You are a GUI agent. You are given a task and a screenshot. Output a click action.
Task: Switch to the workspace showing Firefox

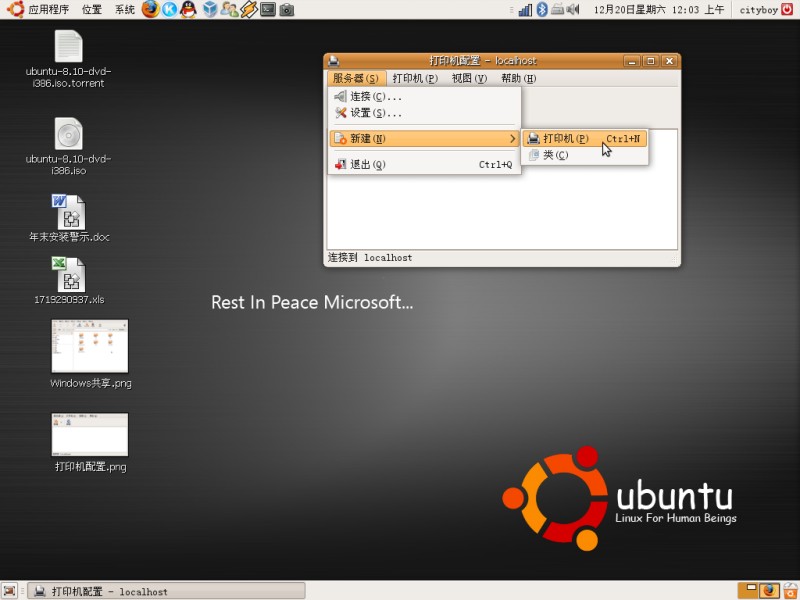[x=769, y=591]
